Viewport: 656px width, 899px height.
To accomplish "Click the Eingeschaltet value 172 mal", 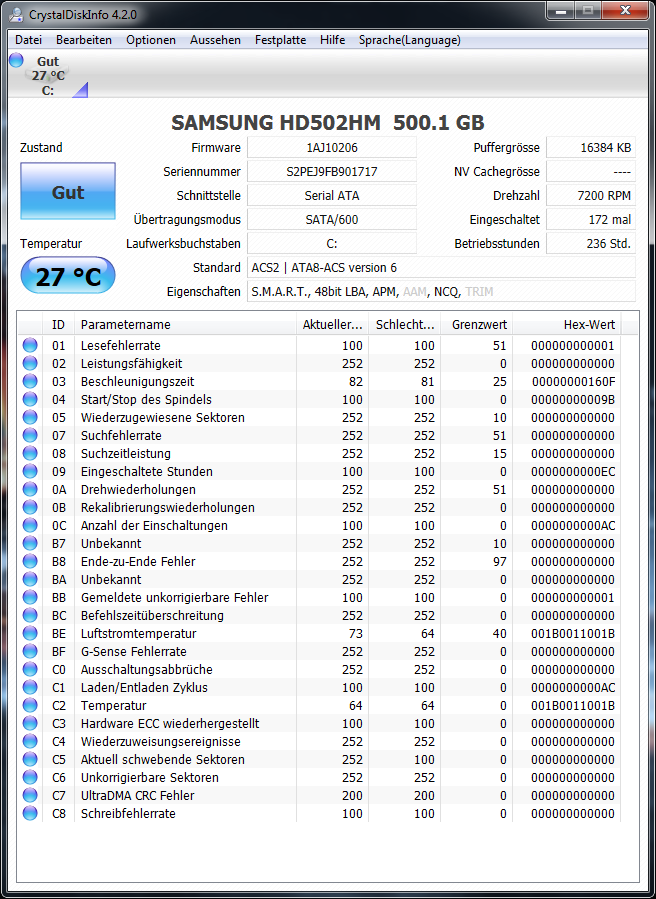I will 591,220.
